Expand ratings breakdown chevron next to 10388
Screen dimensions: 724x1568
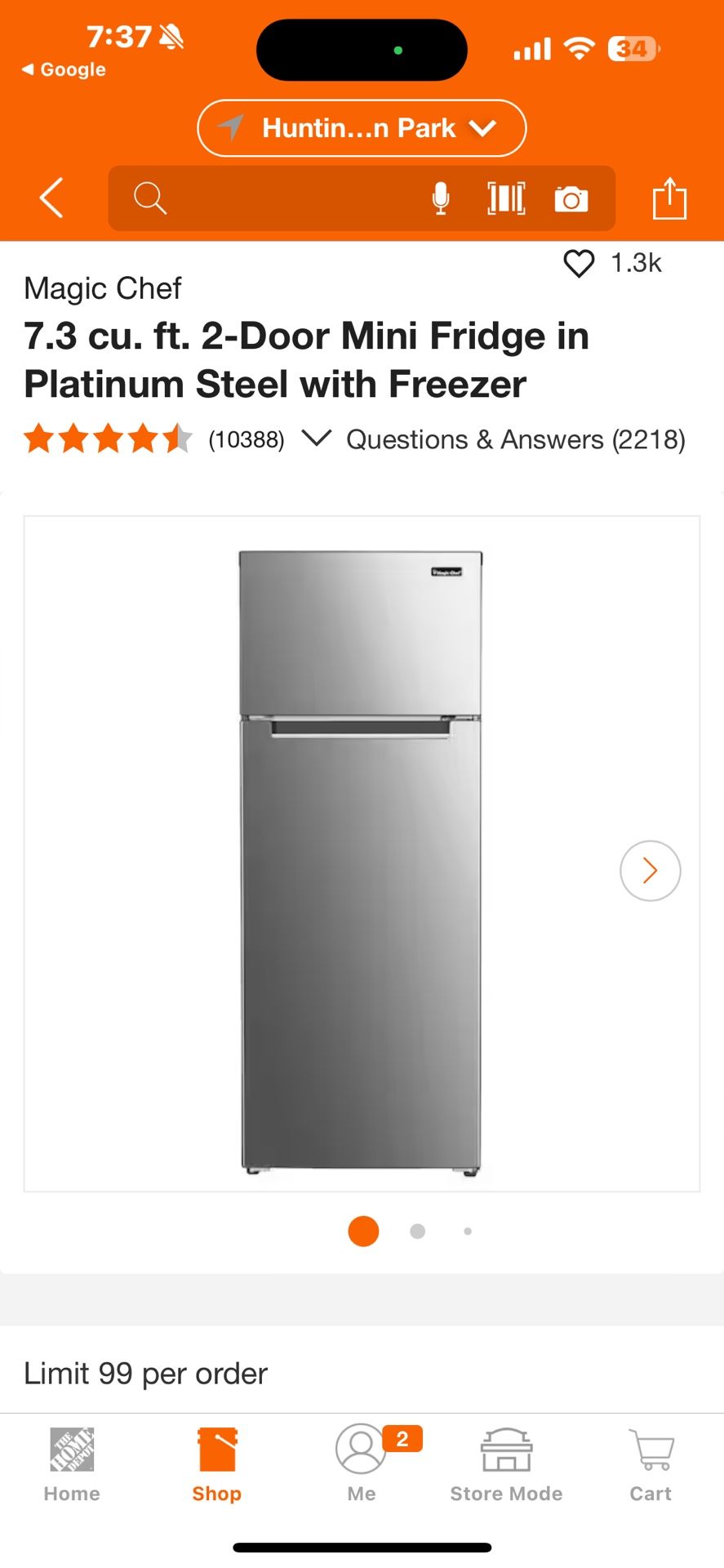(x=316, y=439)
